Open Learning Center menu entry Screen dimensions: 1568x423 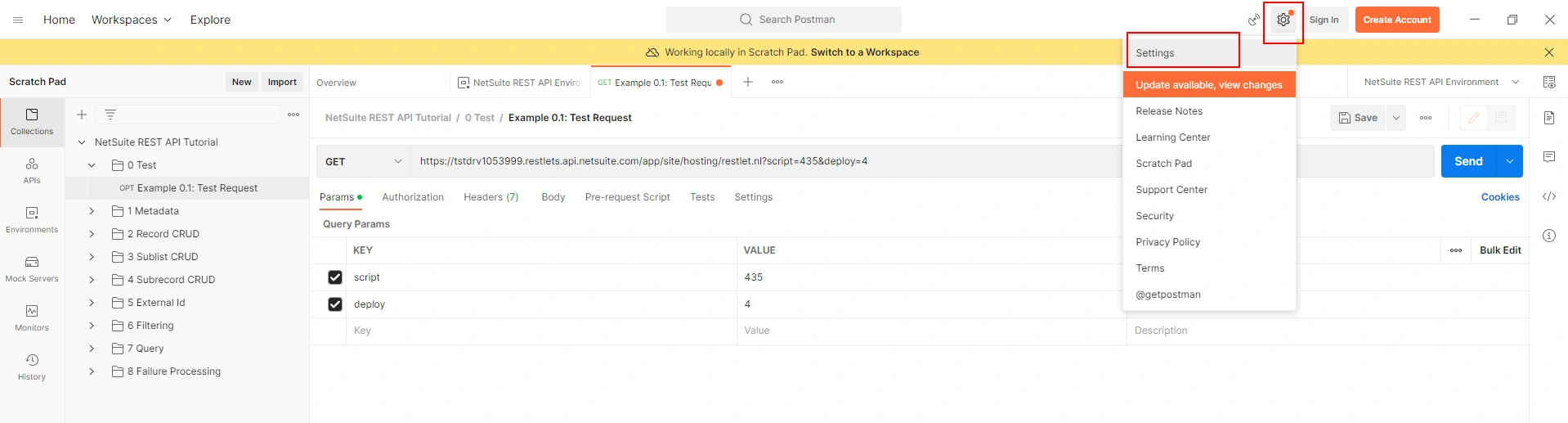(x=1209, y=137)
